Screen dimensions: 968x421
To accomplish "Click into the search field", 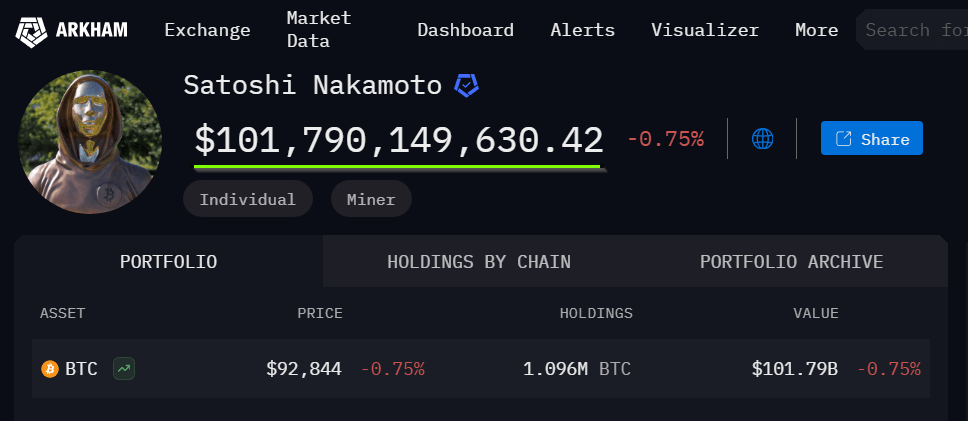I will click(x=915, y=30).
